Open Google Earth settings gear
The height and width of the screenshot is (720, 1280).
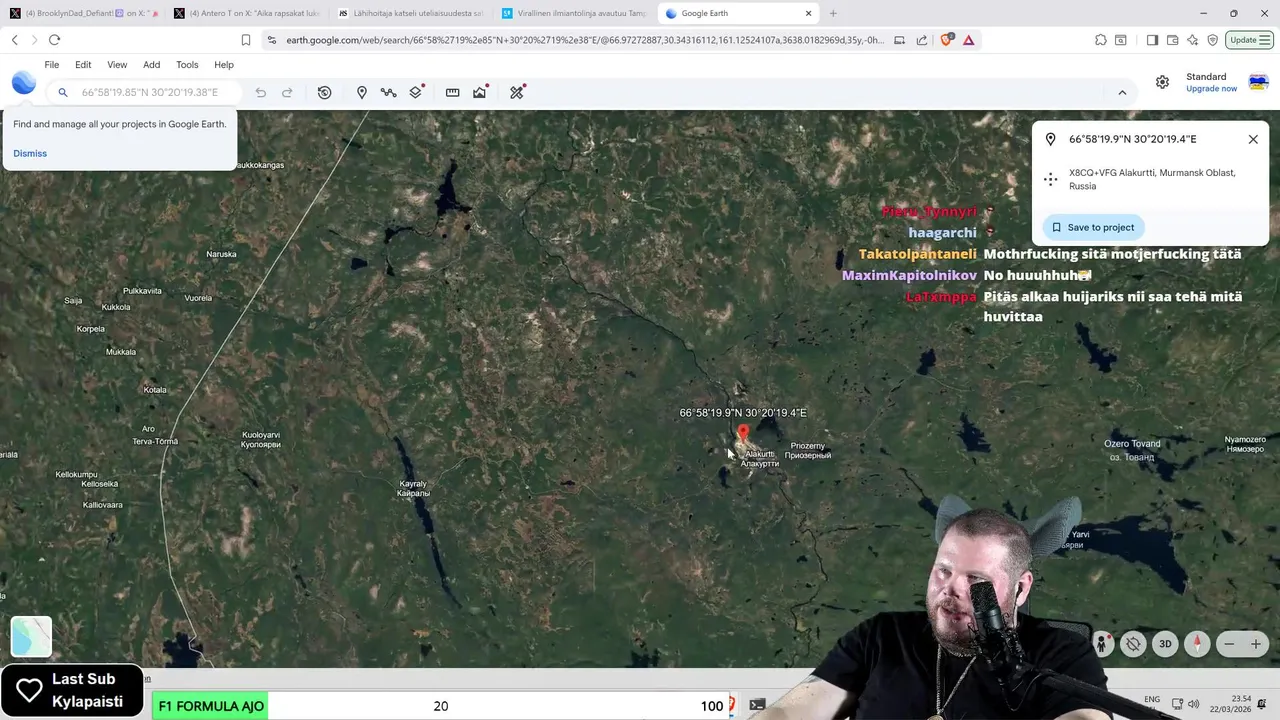pyautogui.click(x=1162, y=82)
